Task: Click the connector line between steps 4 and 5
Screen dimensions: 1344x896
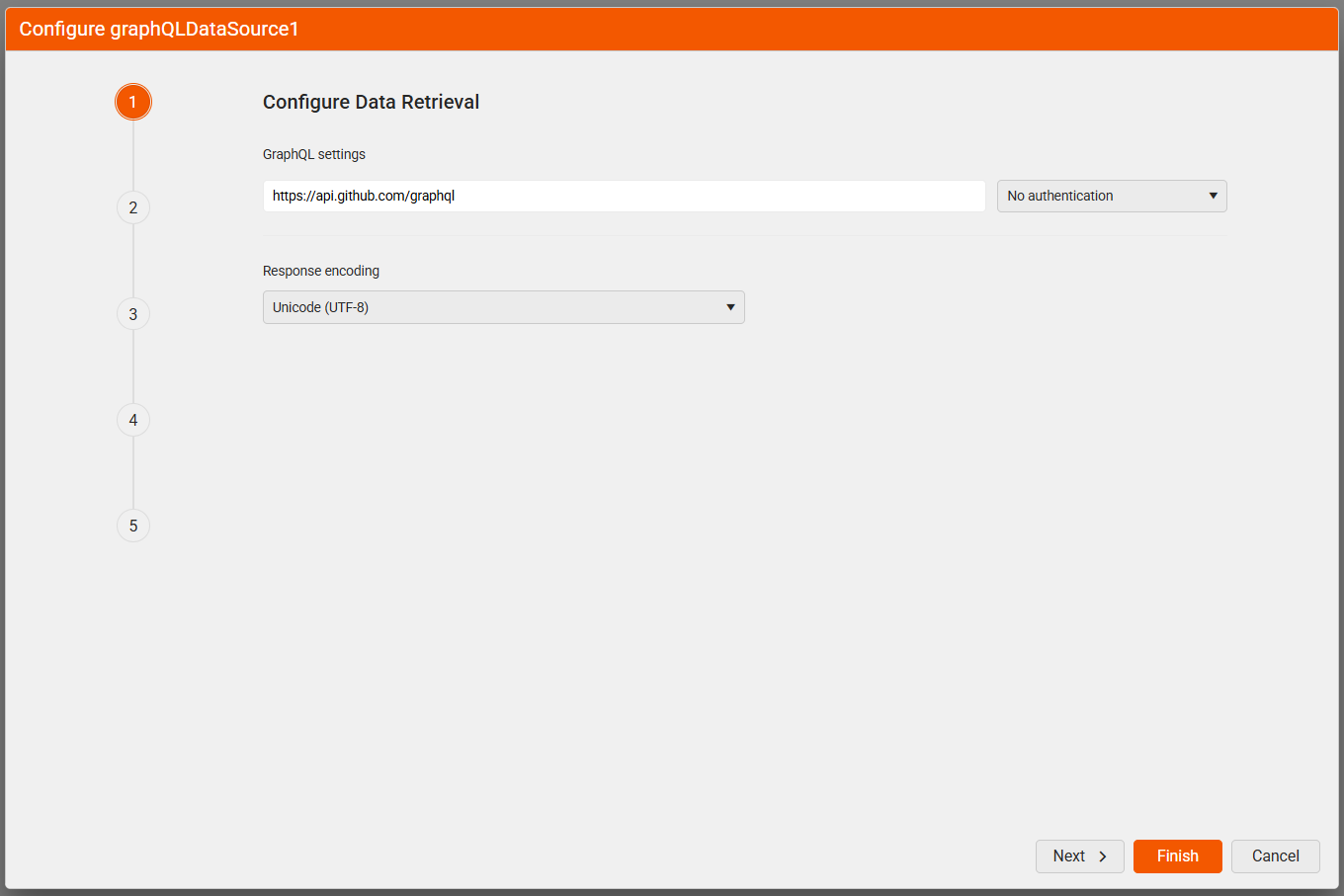Action: [x=133, y=472]
